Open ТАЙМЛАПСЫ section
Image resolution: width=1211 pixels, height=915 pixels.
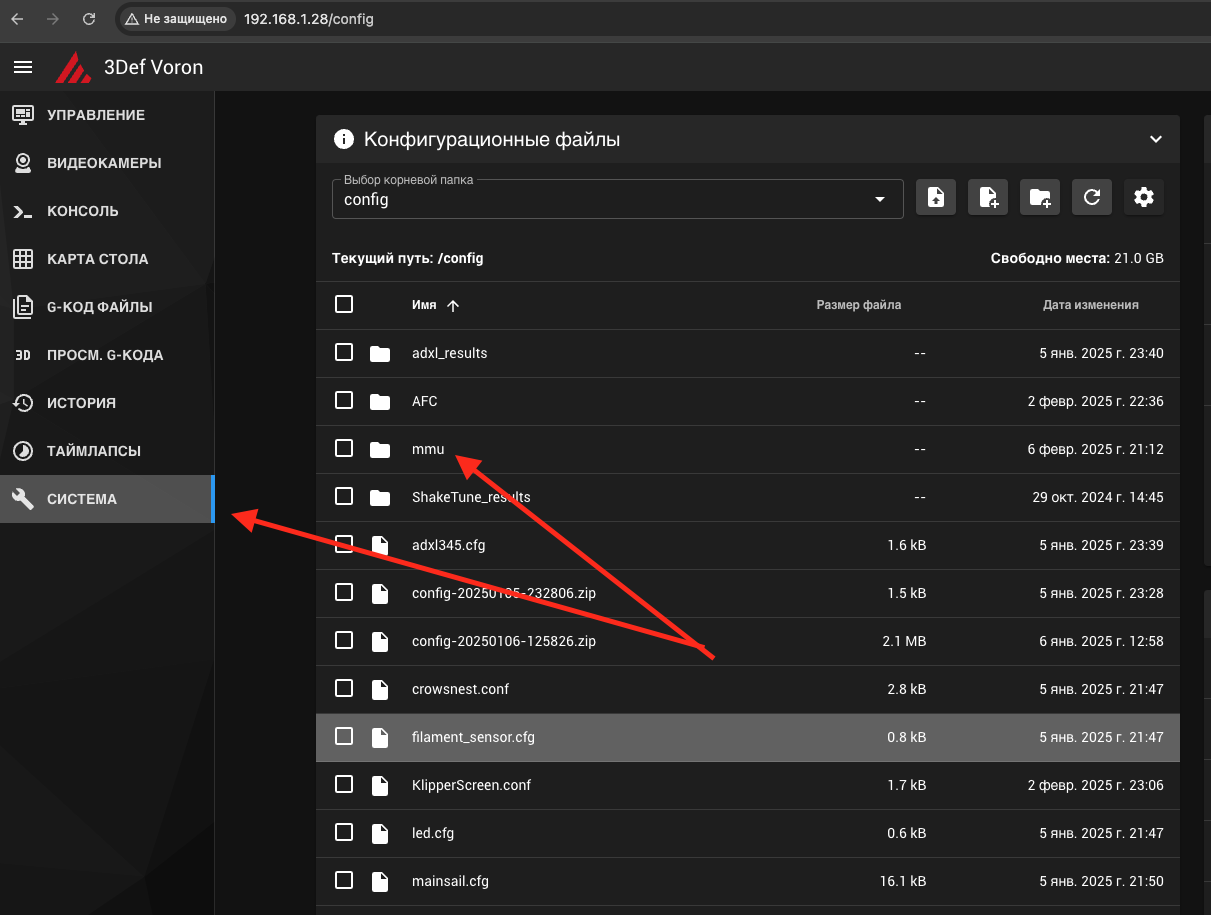(x=107, y=451)
